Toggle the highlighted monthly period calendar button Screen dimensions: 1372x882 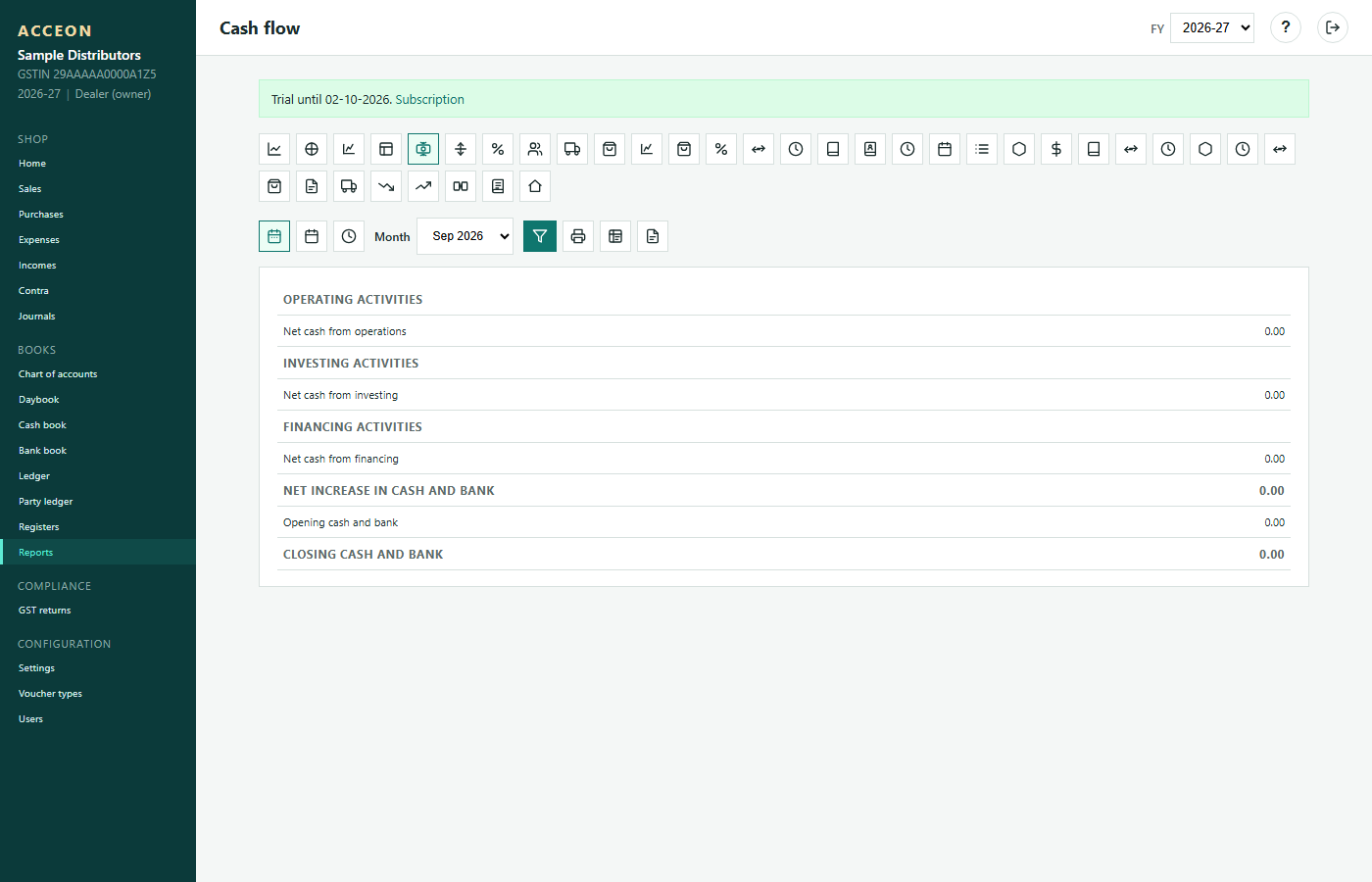tap(274, 236)
